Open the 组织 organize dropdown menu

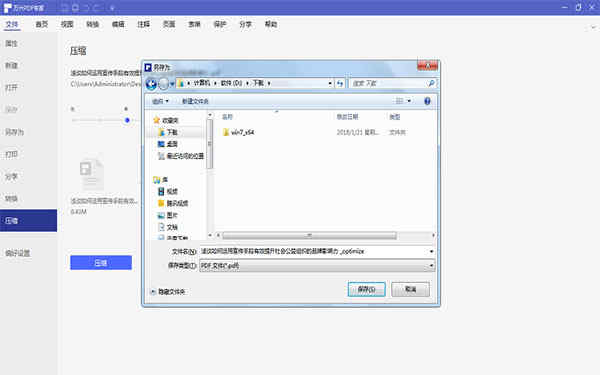[160, 101]
